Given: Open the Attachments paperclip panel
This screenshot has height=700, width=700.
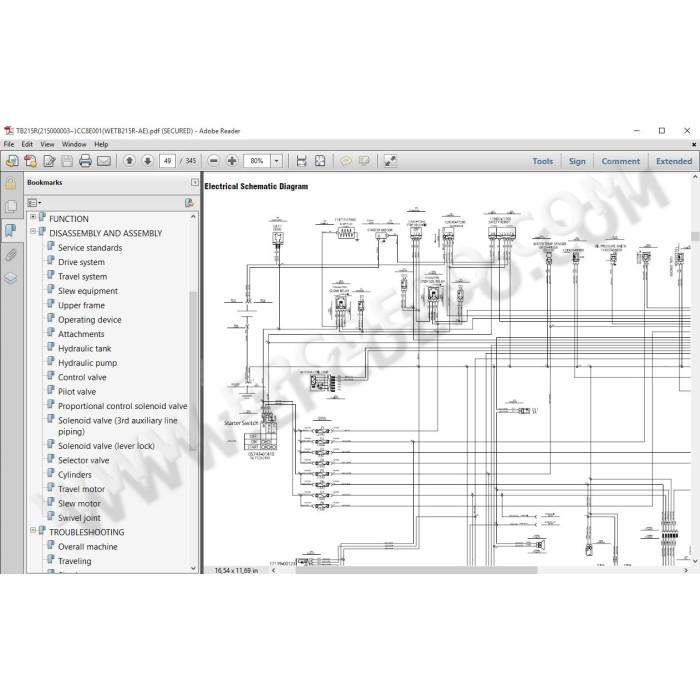Looking at the screenshot, I should pyautogui.click(x=11, y=255).
